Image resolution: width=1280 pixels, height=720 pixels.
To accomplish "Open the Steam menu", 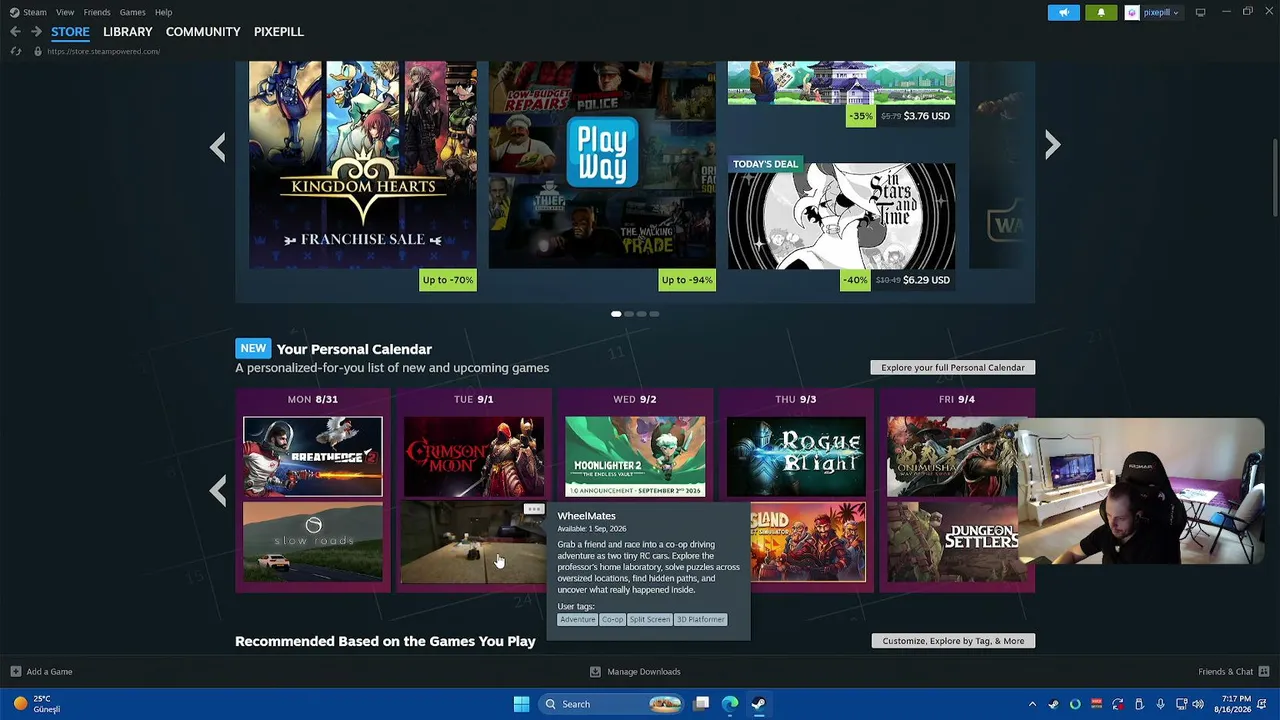I will [x=35, y=12].
